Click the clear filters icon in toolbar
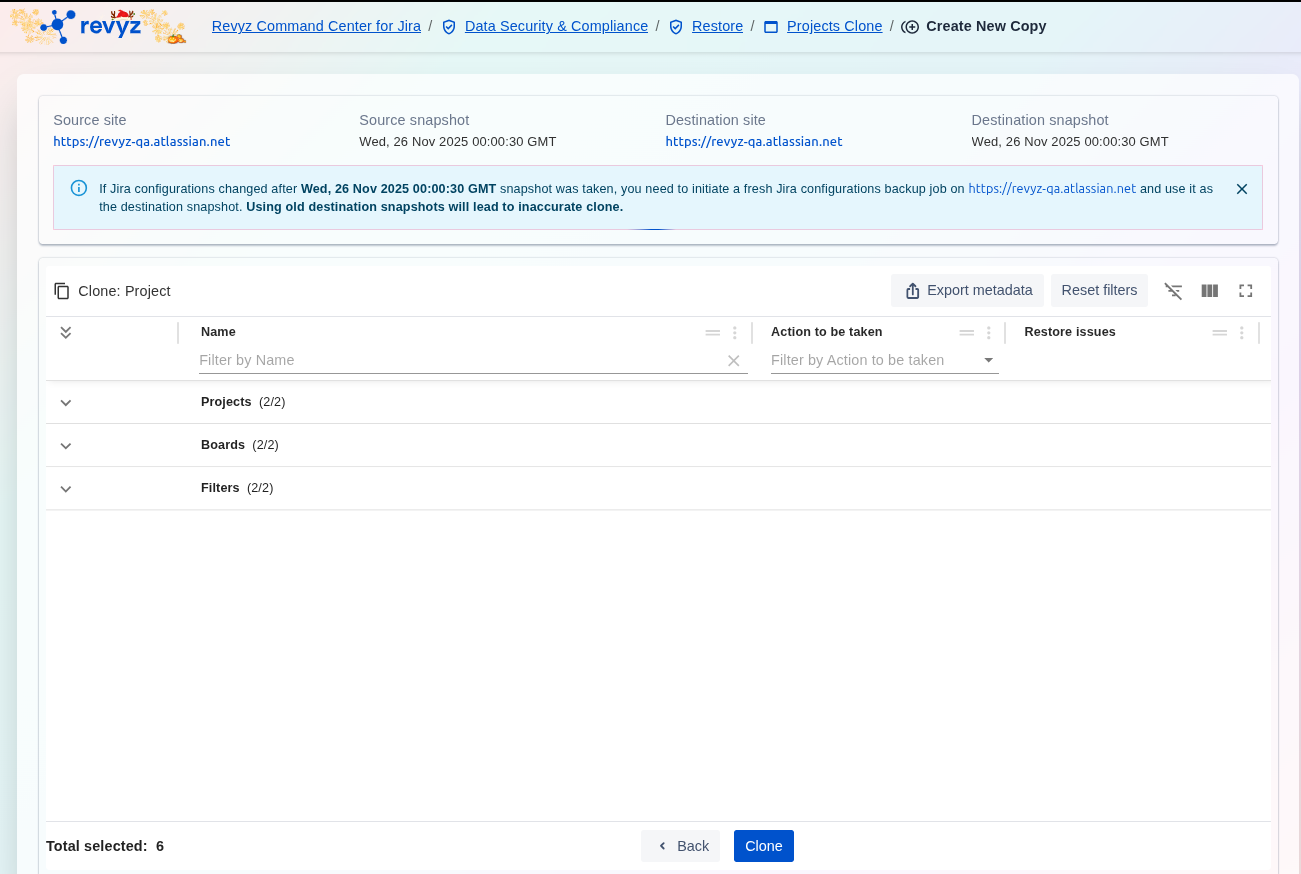 pos(1173,291)
